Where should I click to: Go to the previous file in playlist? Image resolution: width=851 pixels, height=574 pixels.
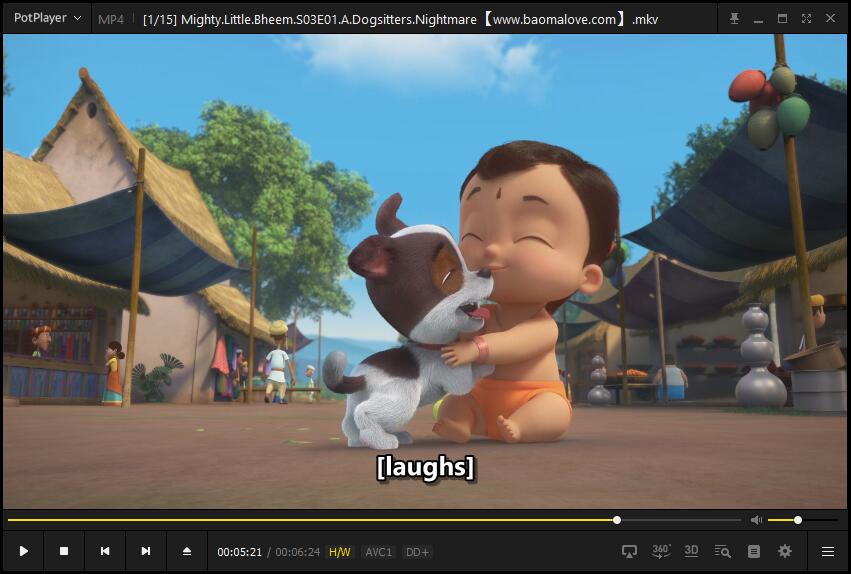[105, 551]
